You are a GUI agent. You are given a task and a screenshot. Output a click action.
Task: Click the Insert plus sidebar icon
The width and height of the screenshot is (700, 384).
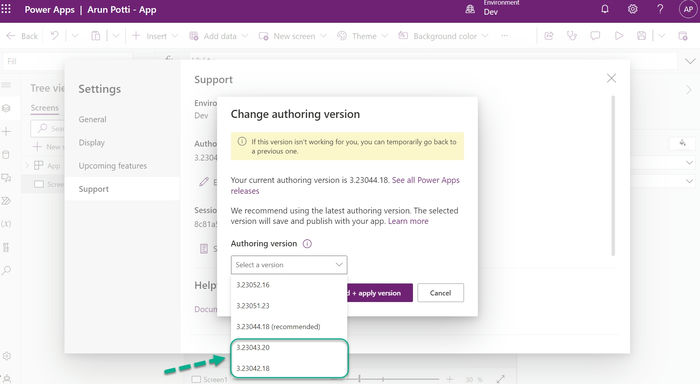[6, 131]
